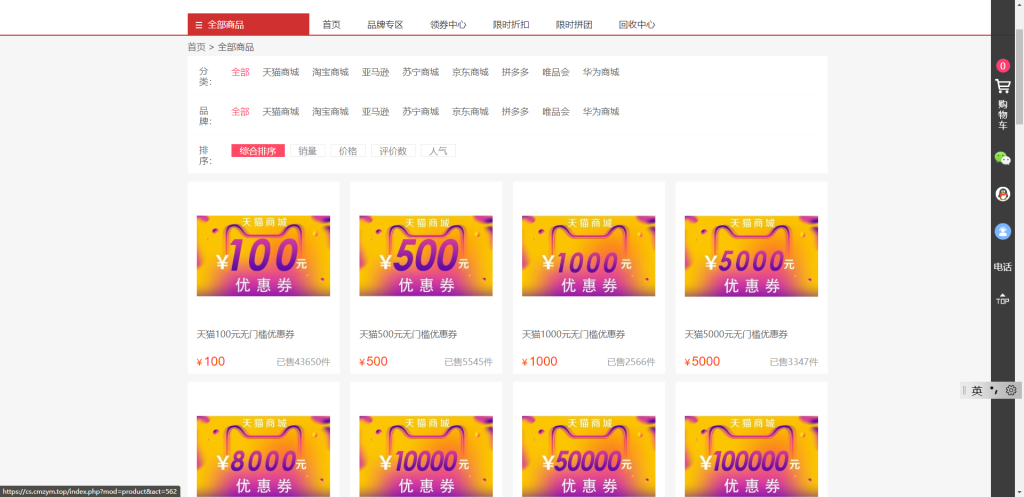Viewport: 1024px width, 497px height.
Task: Filter 品牌 by 华为商城
Action: pyautogui.click(x=601, y=112)
